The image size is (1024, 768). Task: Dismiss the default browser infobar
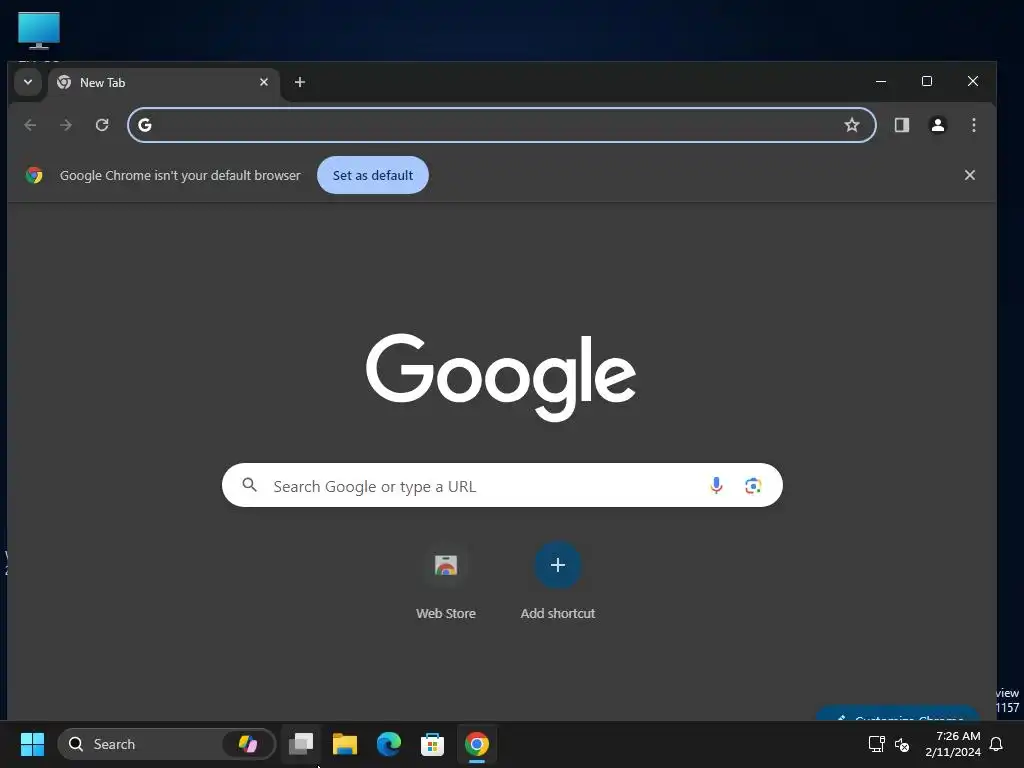[x=970, y=175]
